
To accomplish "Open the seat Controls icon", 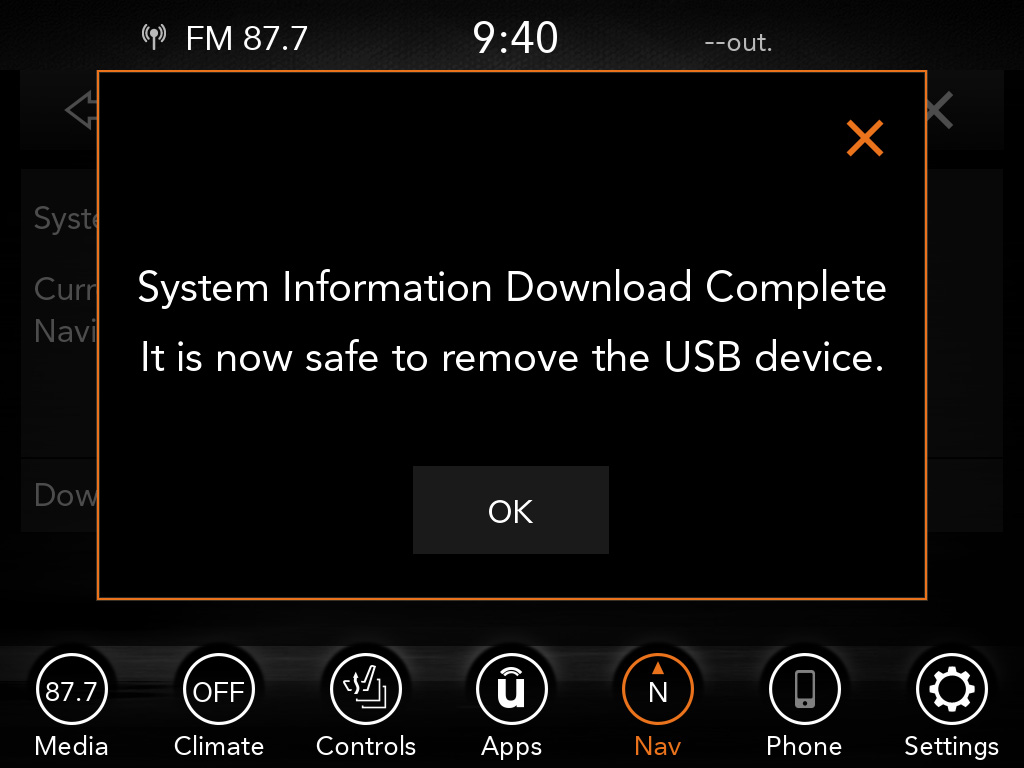I will coord(366,690).
